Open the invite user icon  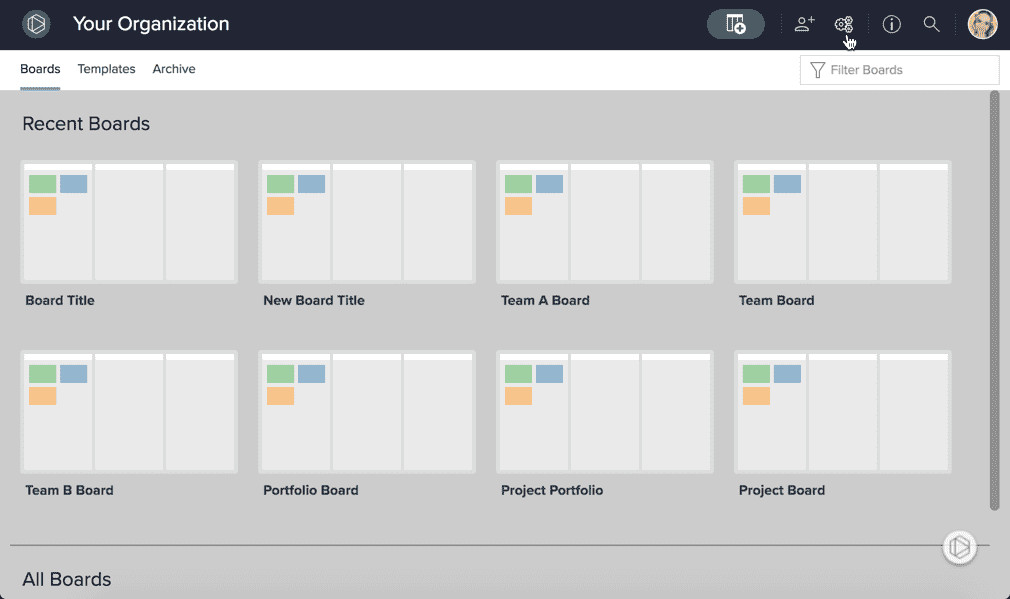tap(805, 24)
